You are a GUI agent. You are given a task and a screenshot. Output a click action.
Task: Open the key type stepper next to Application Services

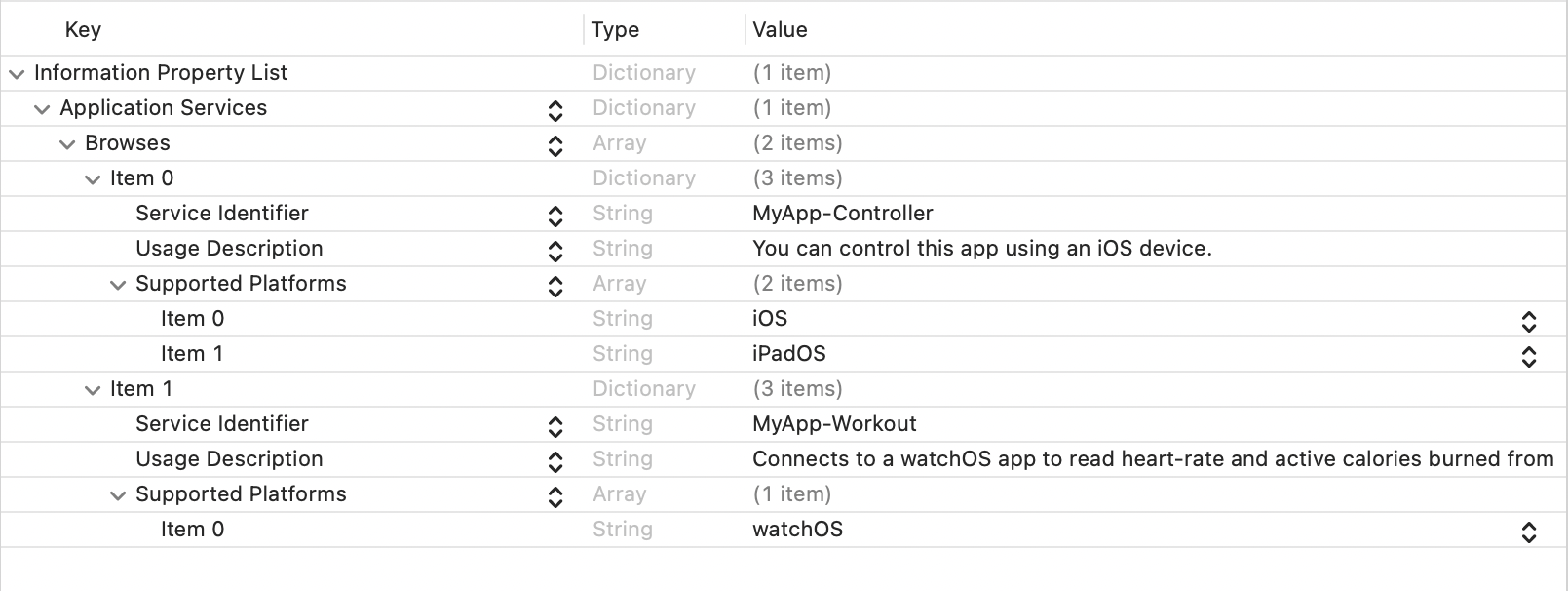pyautogui.click(x=555, y=110)
